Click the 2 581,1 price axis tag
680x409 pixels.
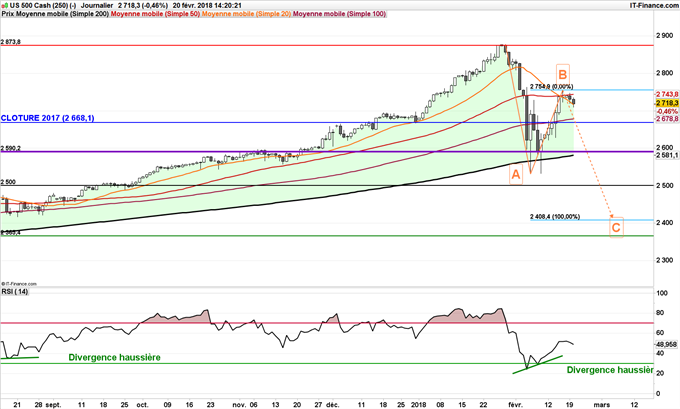(x=667, y=155)
